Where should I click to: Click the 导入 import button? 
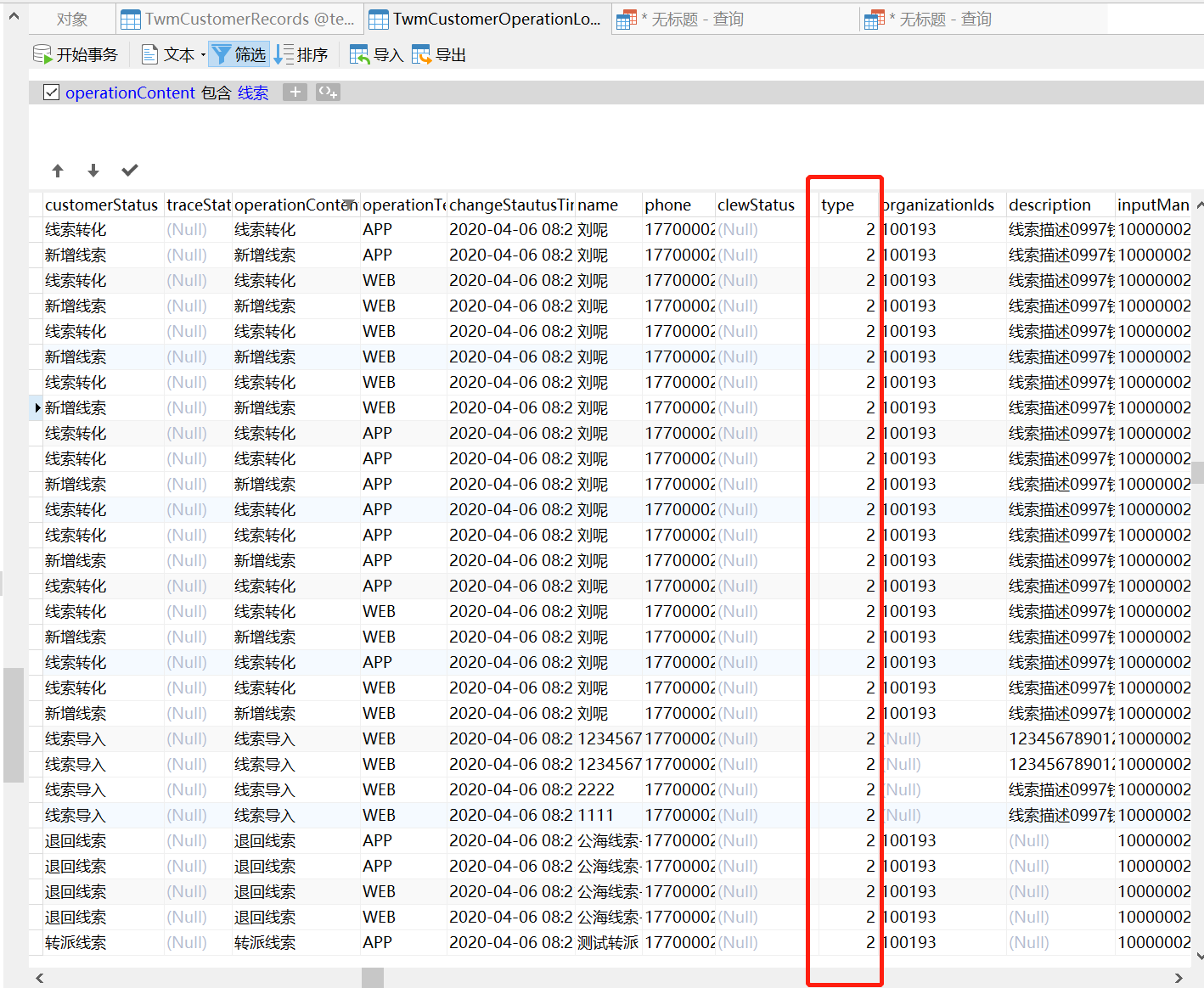point(376,55)
